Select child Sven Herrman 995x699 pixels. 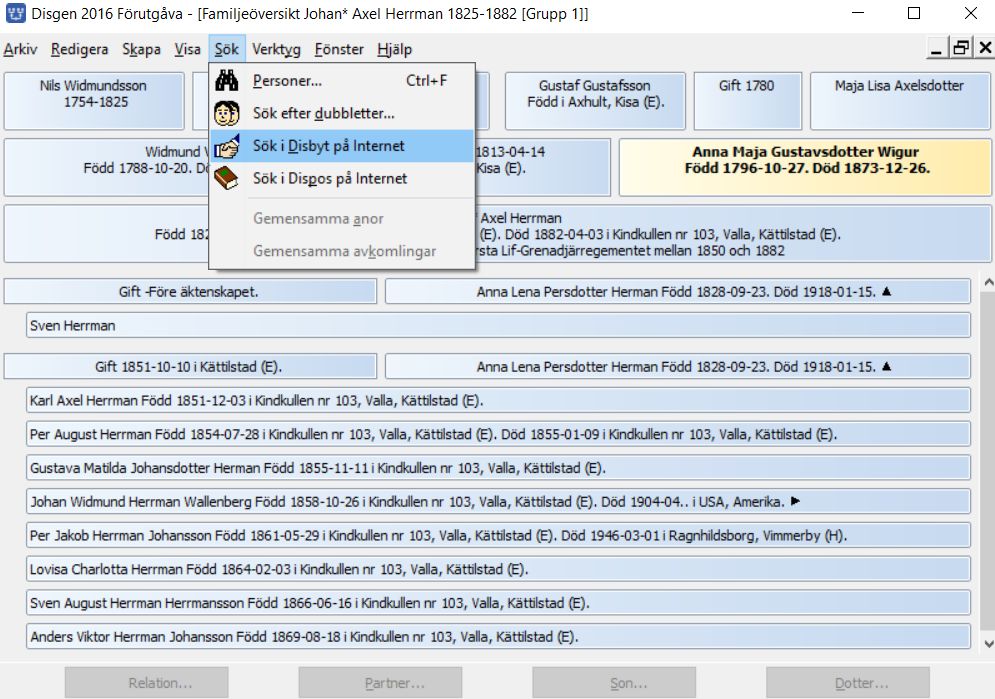498,325
